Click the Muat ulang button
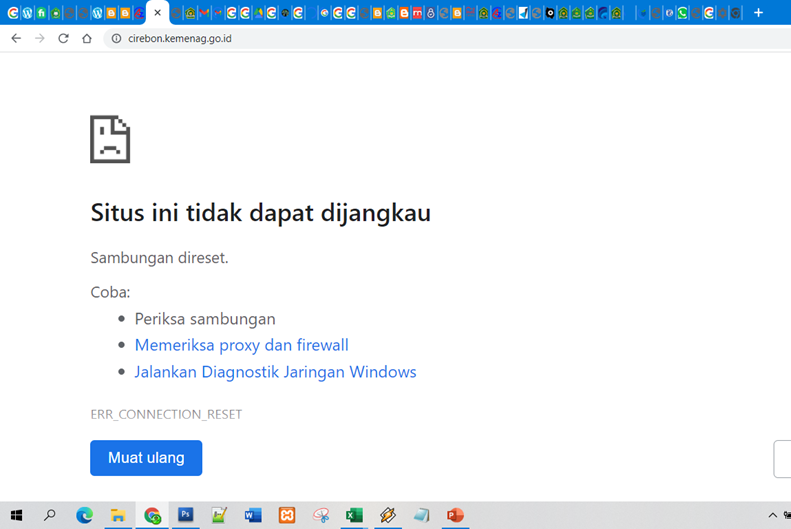Image resolution: width=791 pixels, height=529 pixels. pos(146,458)
